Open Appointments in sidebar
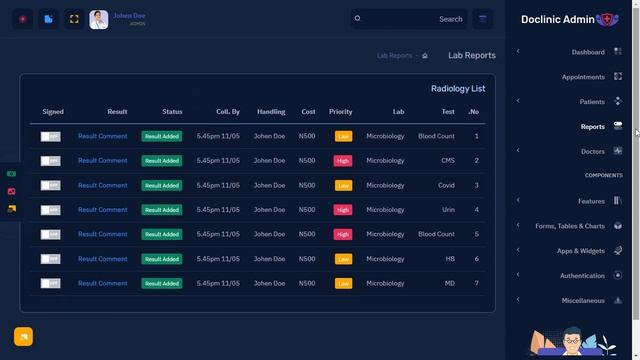The width and height of the screenshot is (640, 360). pyautogui.click(x=583, y=77)
